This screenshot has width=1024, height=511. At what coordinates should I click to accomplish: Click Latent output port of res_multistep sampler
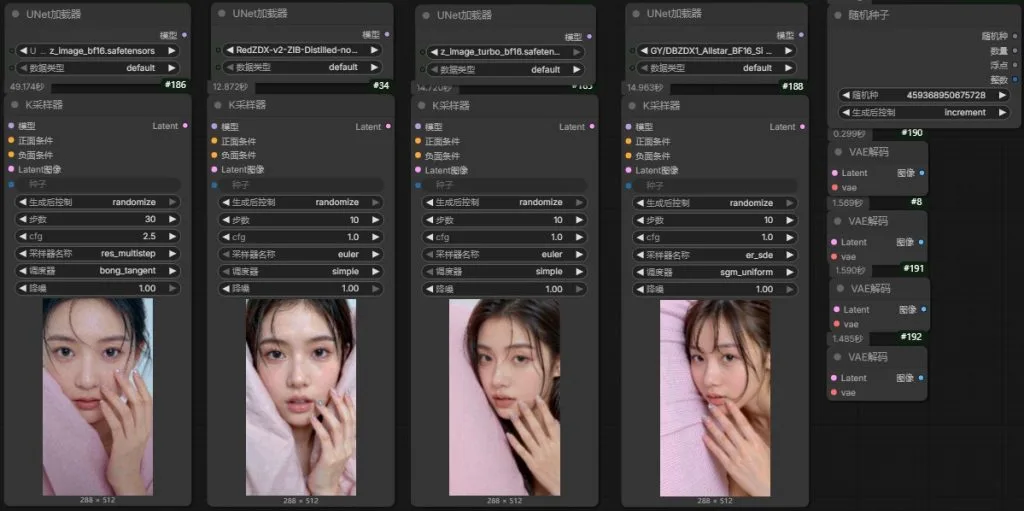click(x=185, y=125)
